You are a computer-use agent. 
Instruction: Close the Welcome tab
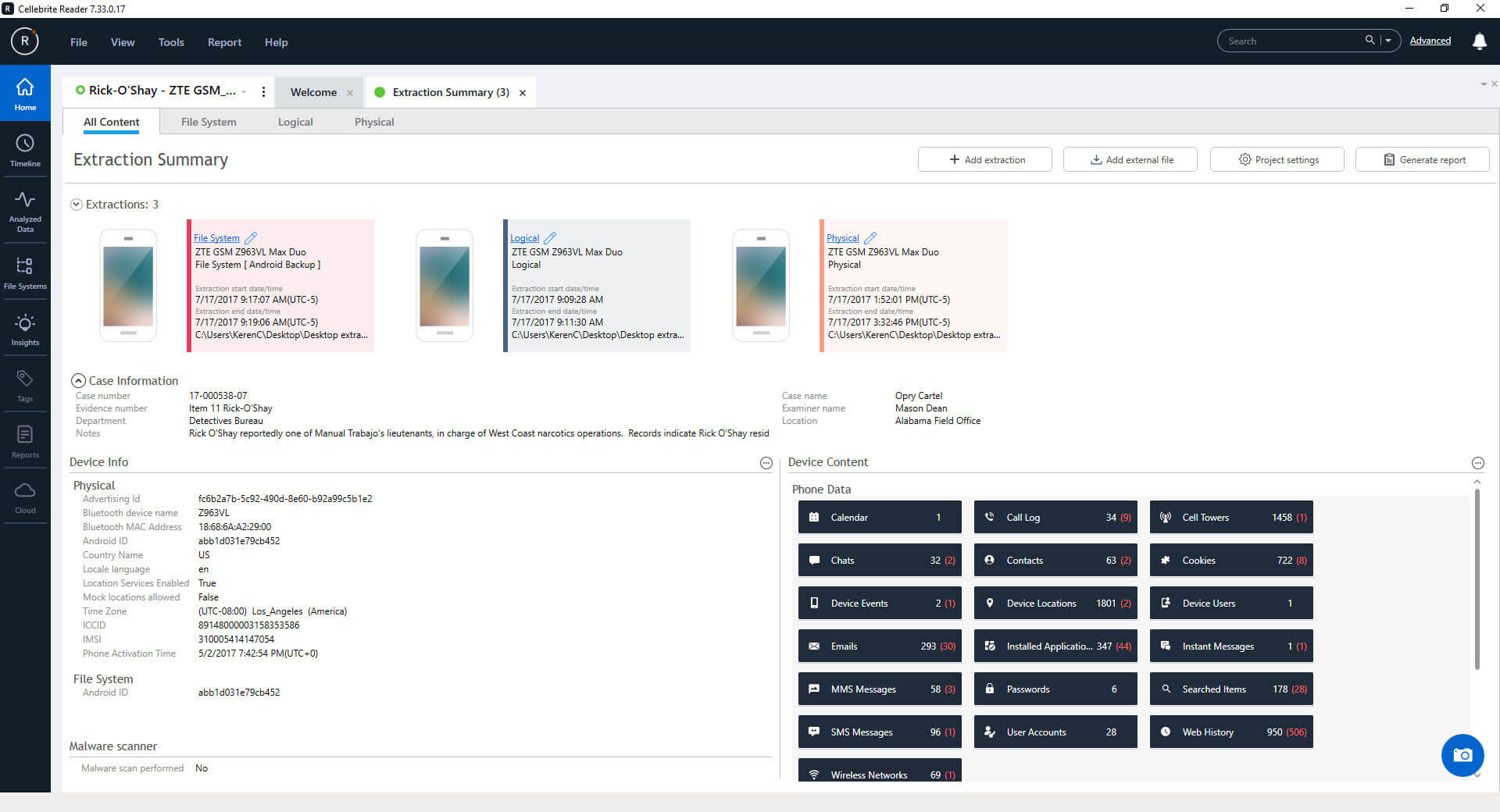tap(350, 93)
